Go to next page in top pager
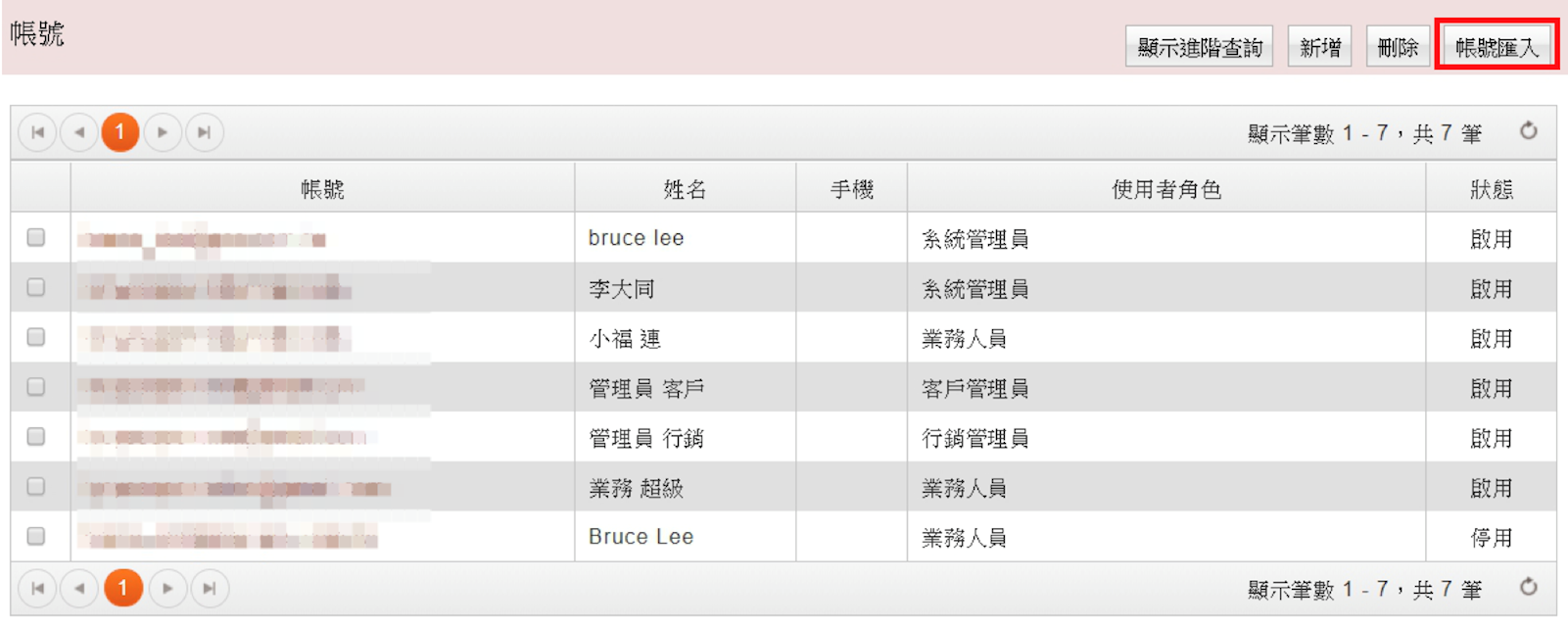1568x629 pixels. [163, 132]
